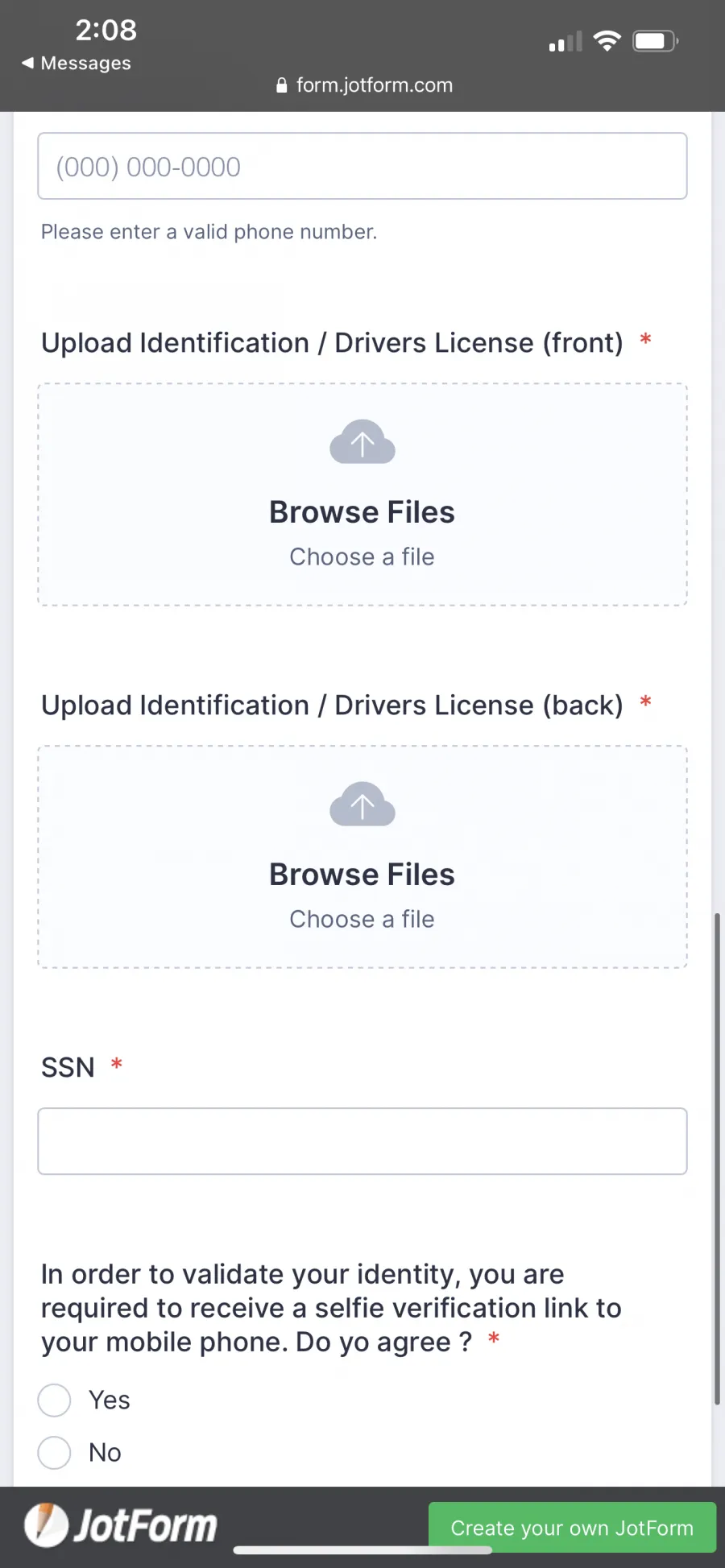This screenshot has height=1568, width=725.
Task: Focus the phone number input field
Action: (x=362, y=166)
